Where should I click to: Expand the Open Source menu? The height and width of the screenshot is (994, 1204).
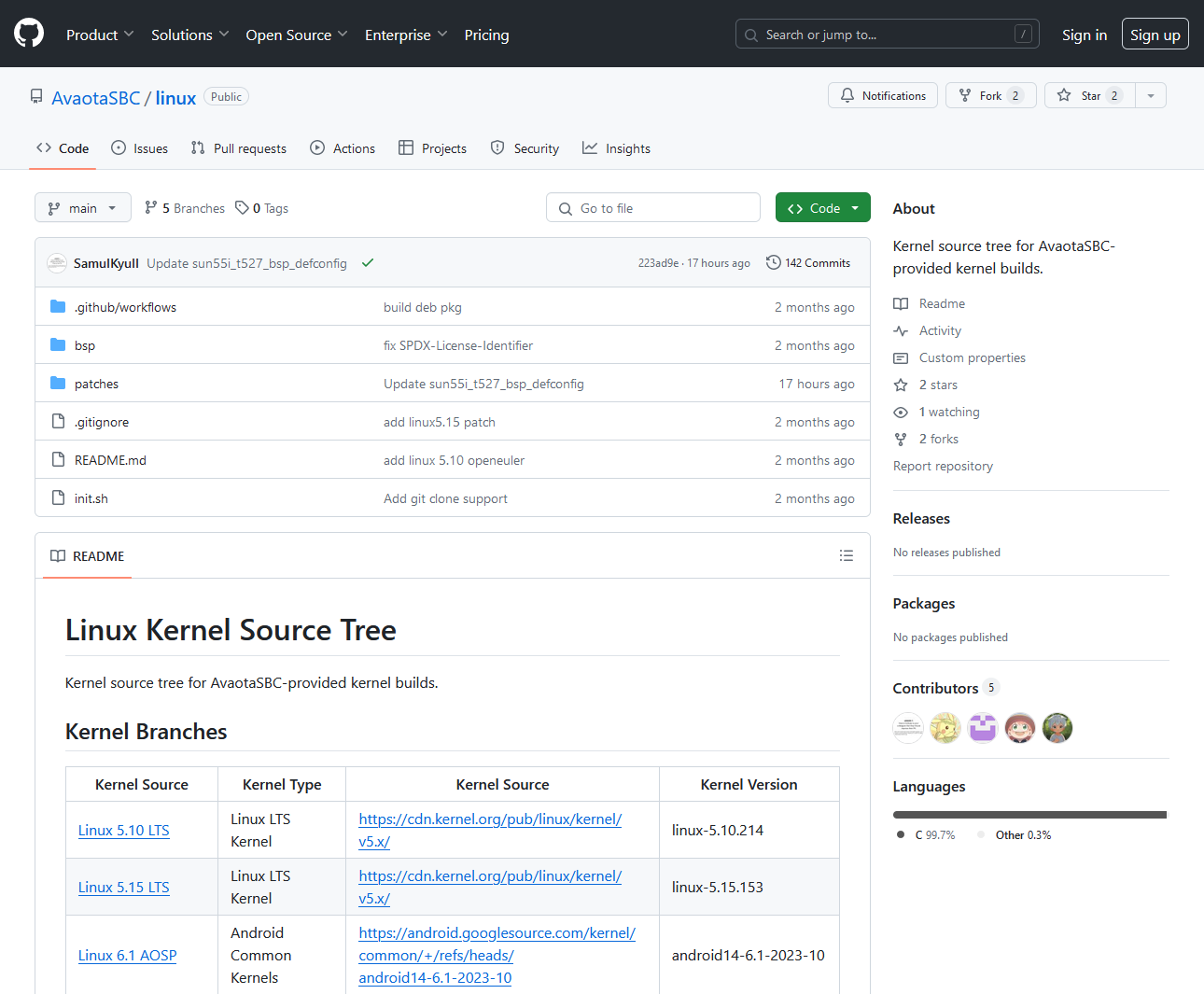tap(297, 35)
